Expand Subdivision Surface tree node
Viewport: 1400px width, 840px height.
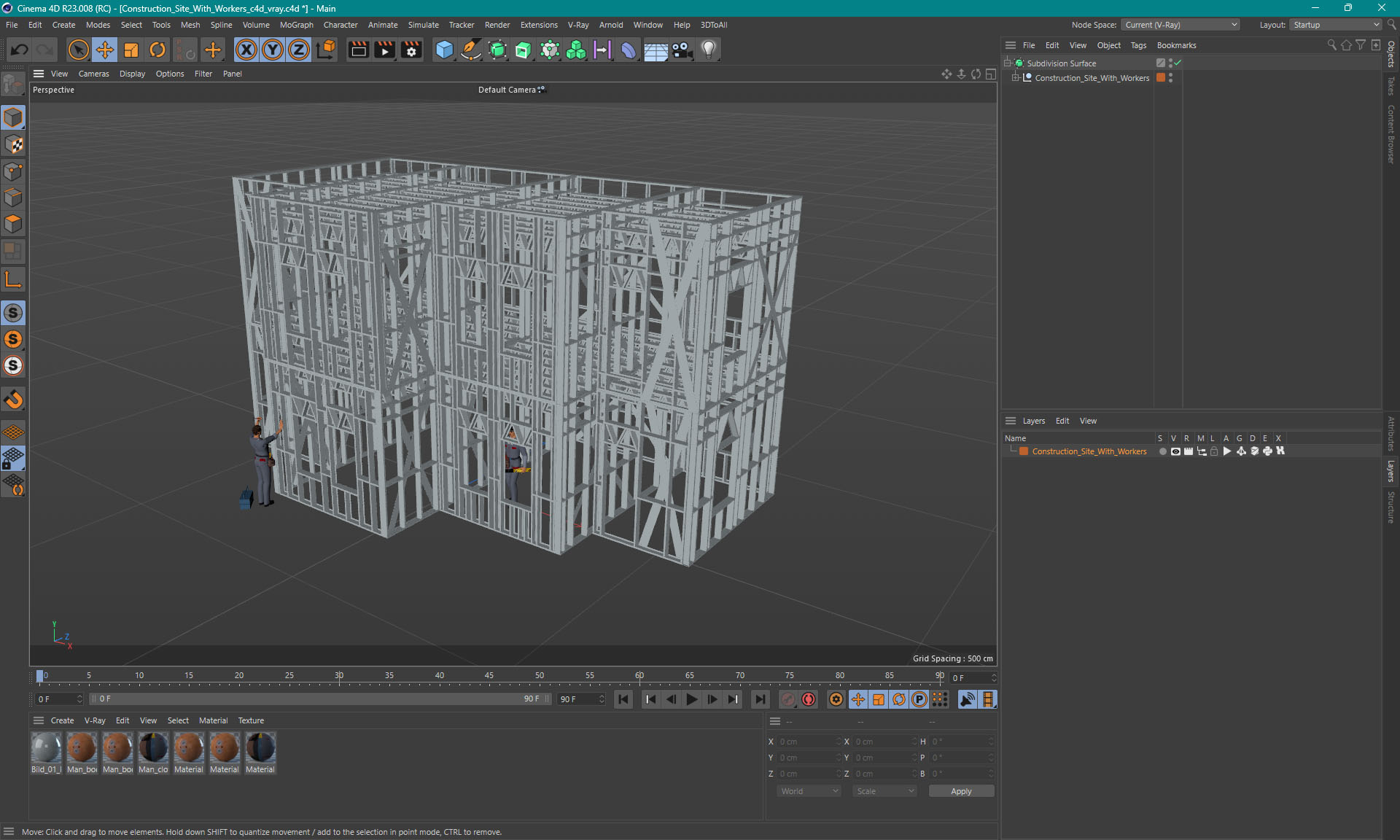[1008, 63]
